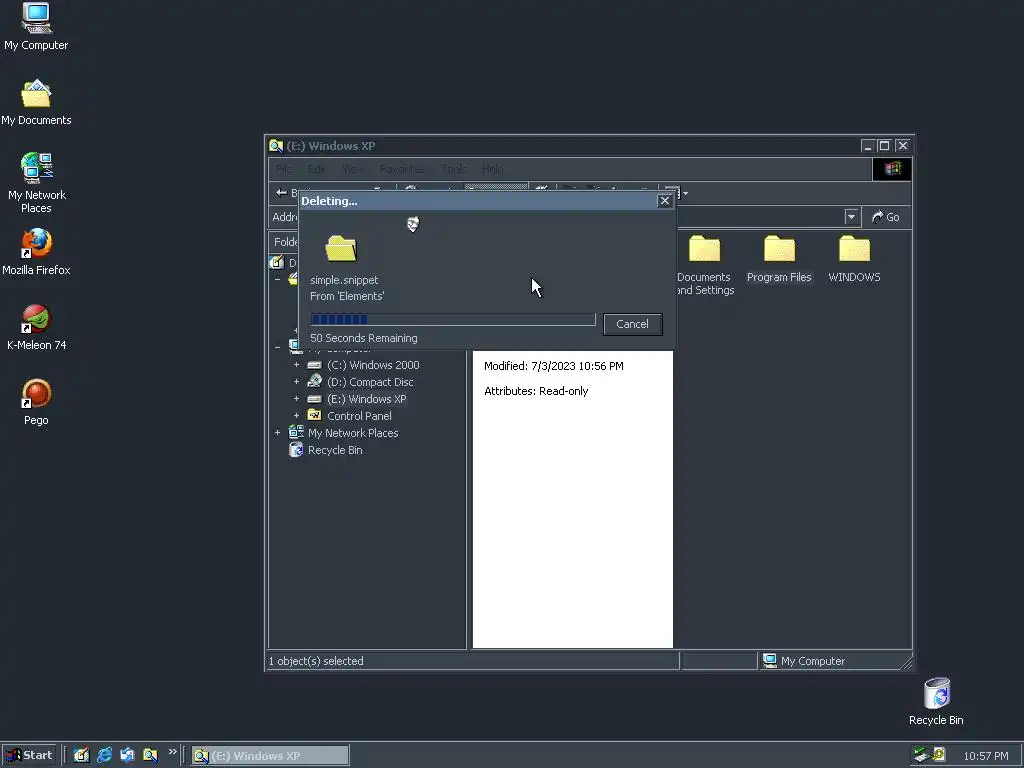Viewport: 1024px width, 768px height.
Task: Select Control Panel in folder tree
Action: [359, 416]
